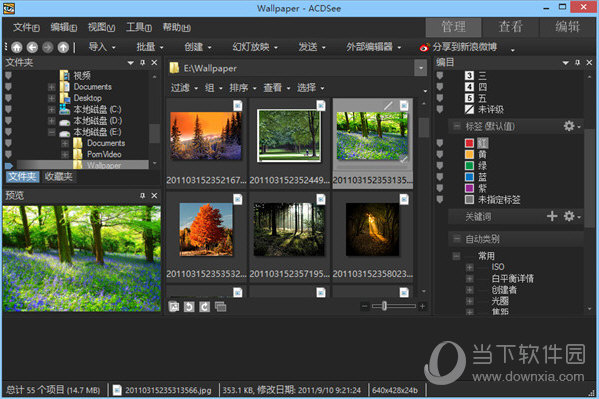Toggle check mark overlay on selected thumbnail
Viewport: 599px width, 399px height.
pyautogui.click(x=404, y=160)
